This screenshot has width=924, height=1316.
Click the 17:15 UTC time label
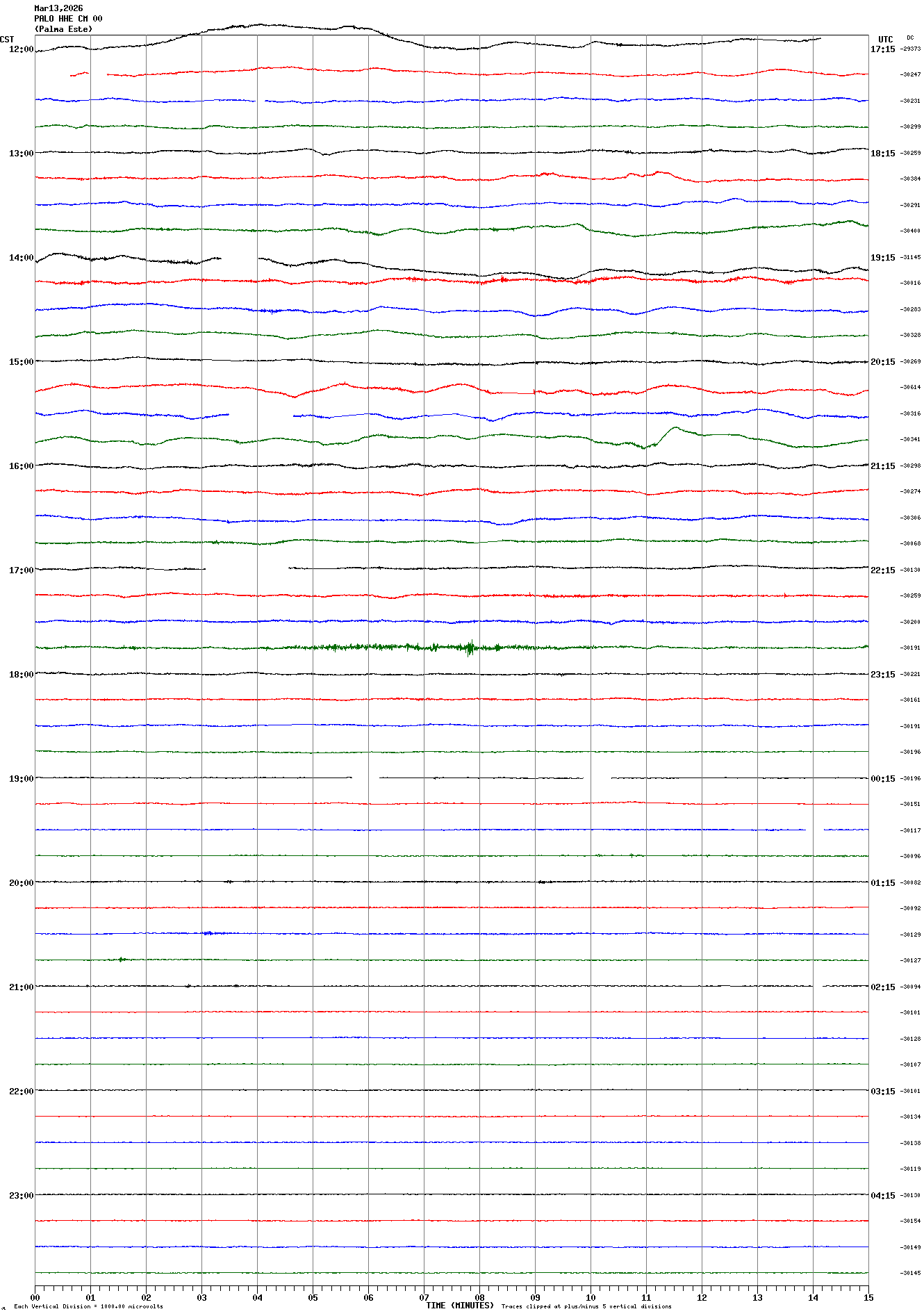[x=882, y=49]
